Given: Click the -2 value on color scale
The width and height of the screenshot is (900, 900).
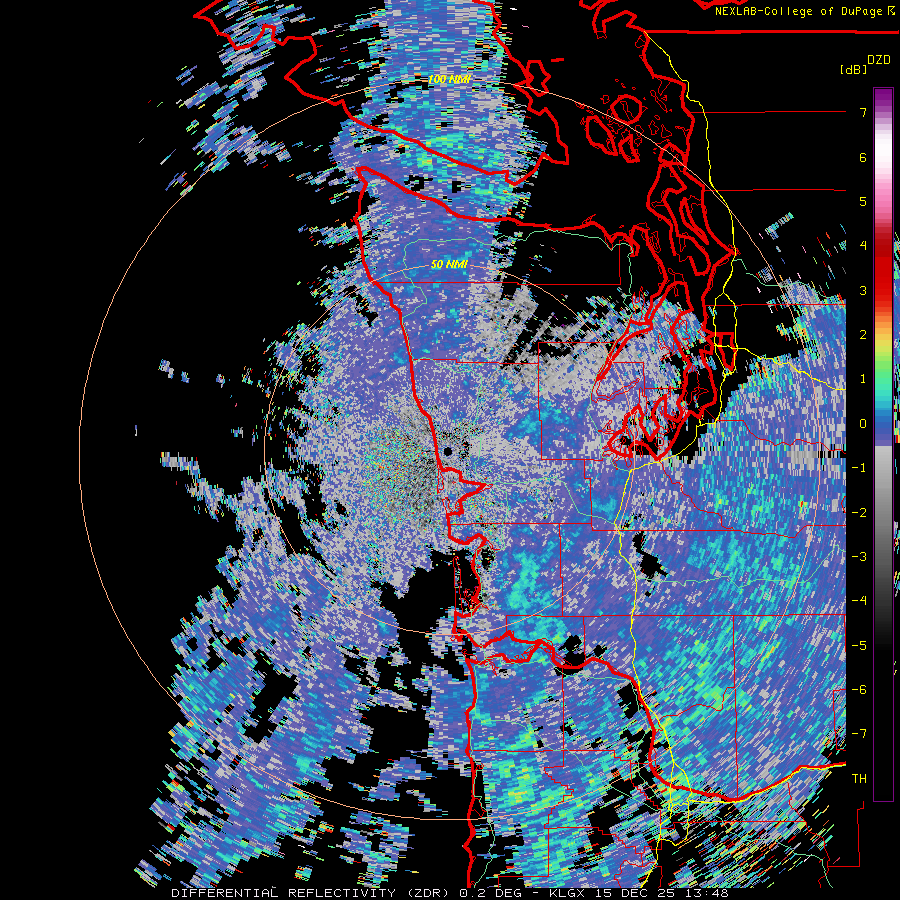Looking at the screenshot, I should (x=859, y=512).
